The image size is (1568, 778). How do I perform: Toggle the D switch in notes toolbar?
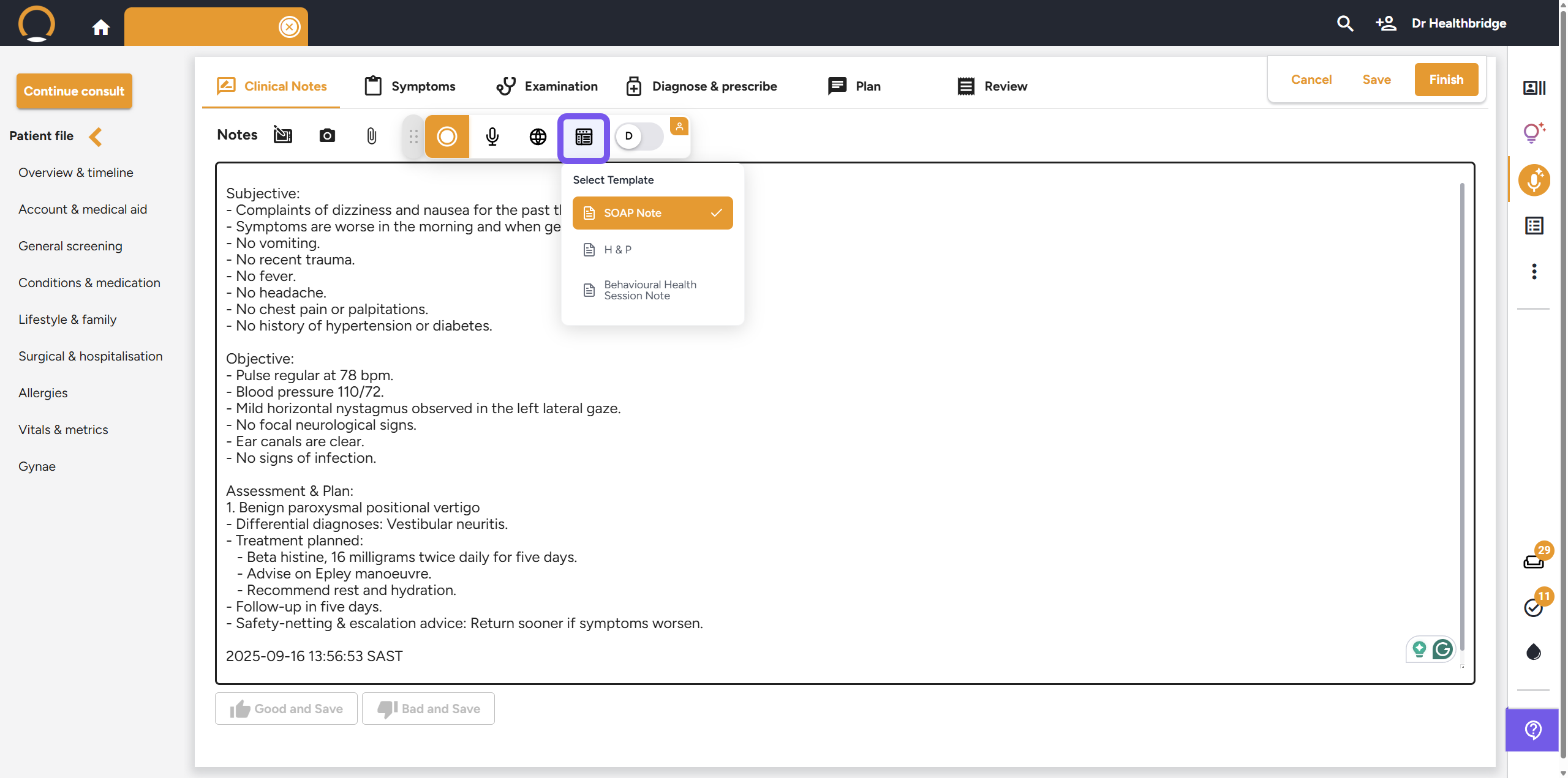click(638, 136)
